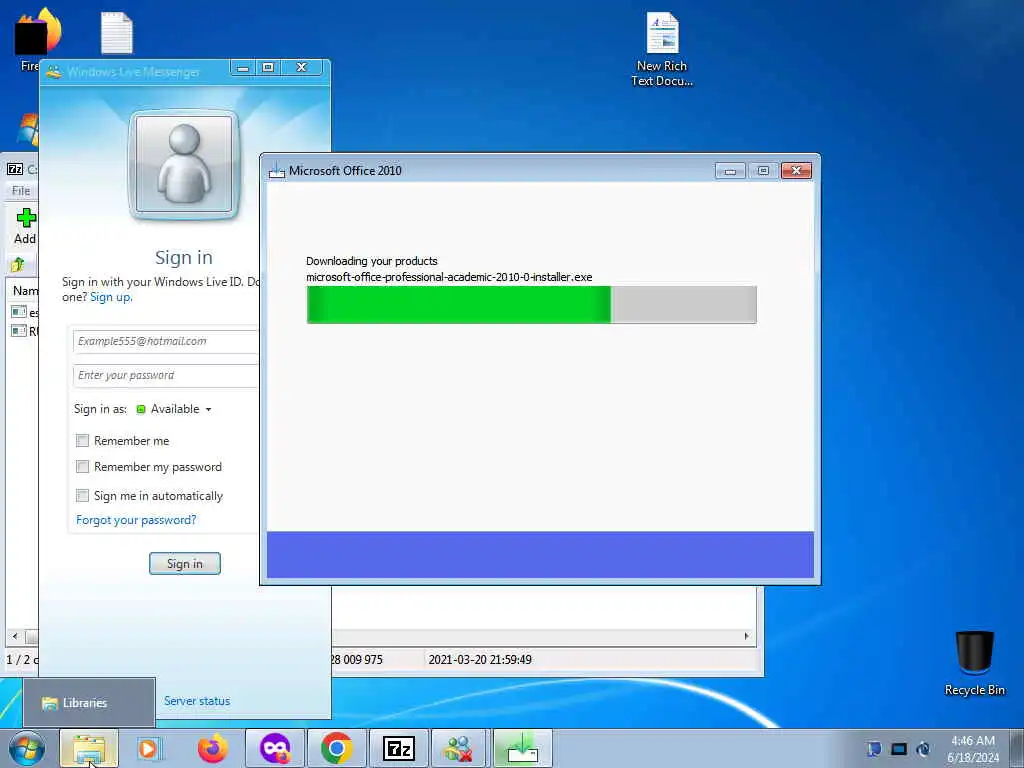The height and width of the screenshot is (768, 1024).
Task: Enable the Remember me checkbox
Action: 82,441
